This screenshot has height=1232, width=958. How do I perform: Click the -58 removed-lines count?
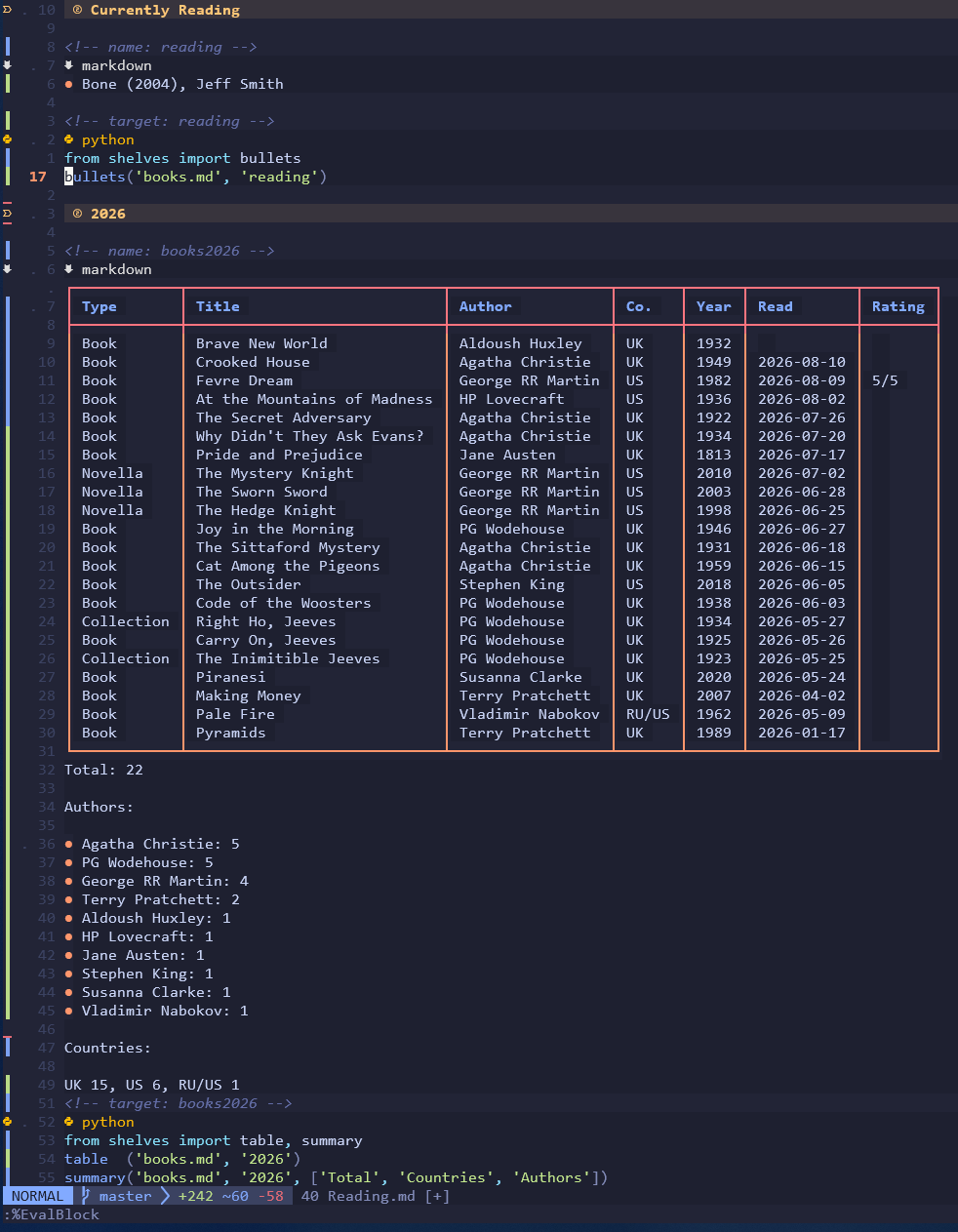point(270,1196)
